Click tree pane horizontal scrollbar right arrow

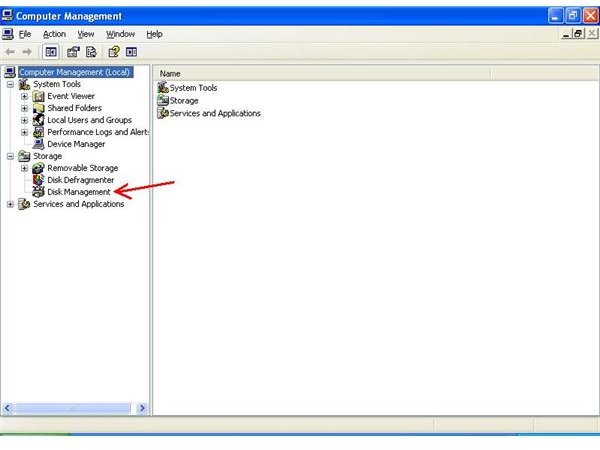(x=142, y=408)
